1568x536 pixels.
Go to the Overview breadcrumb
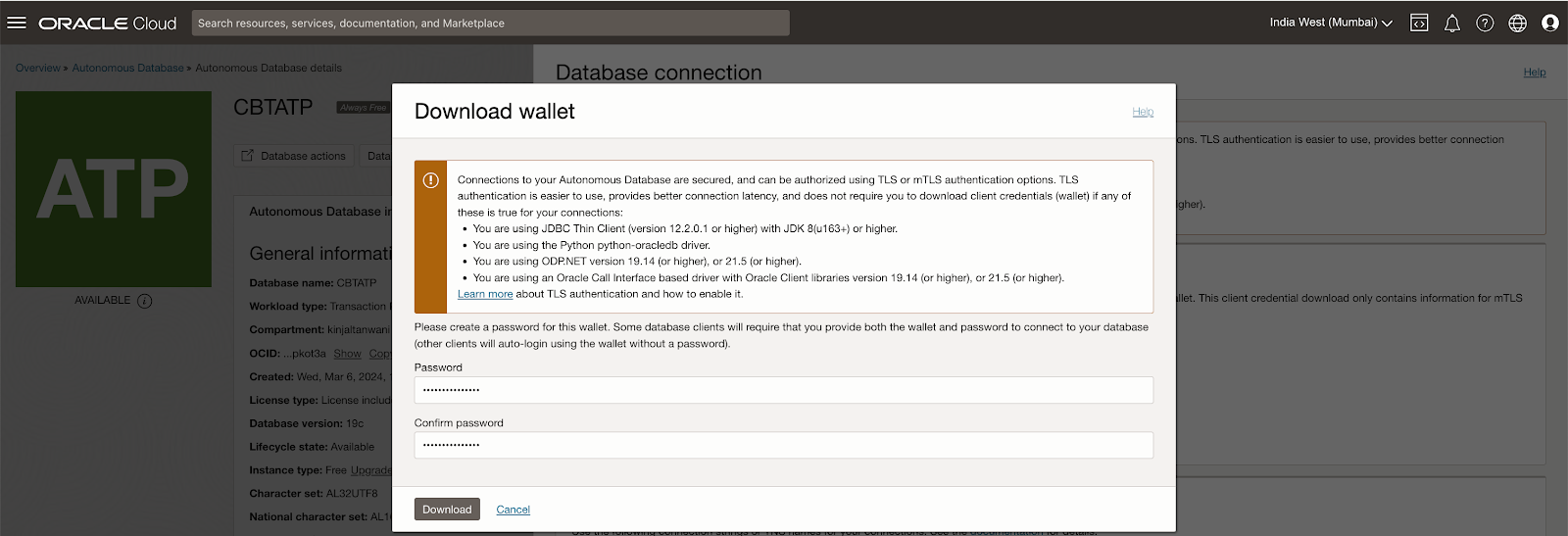(37, 68)
